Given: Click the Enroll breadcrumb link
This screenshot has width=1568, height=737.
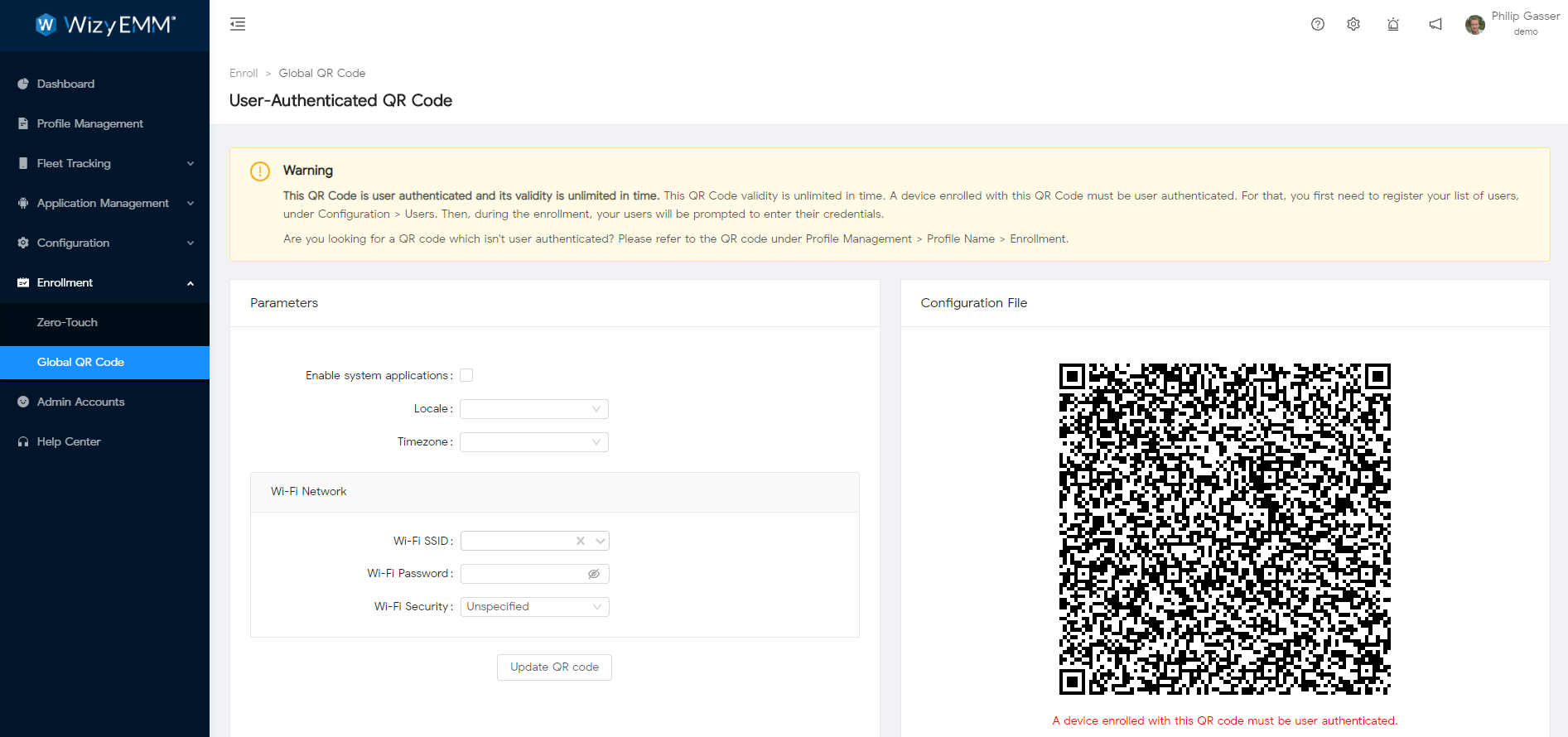Looking at the screenshot, I should pyautogui.click(x=244, y=73).
